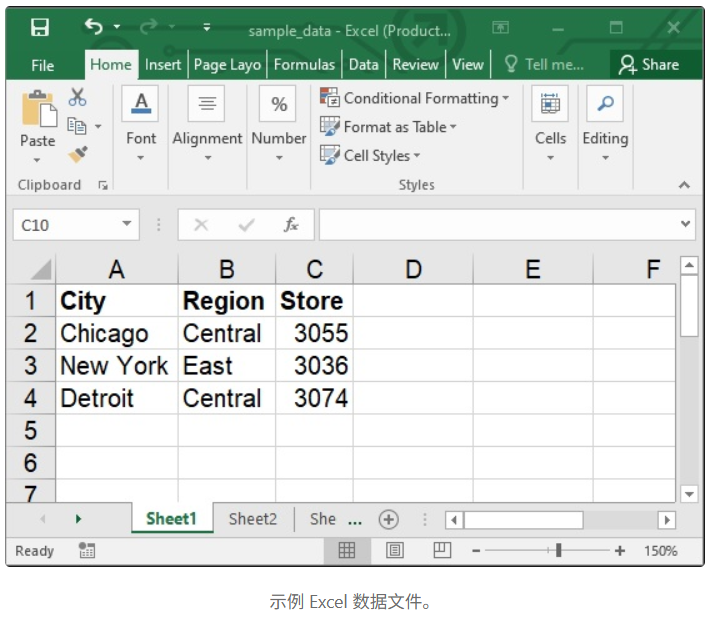This screenshot has width=711, height=619.
Task: Switch to the Insert tab
Action: click(x=163, y=64)
